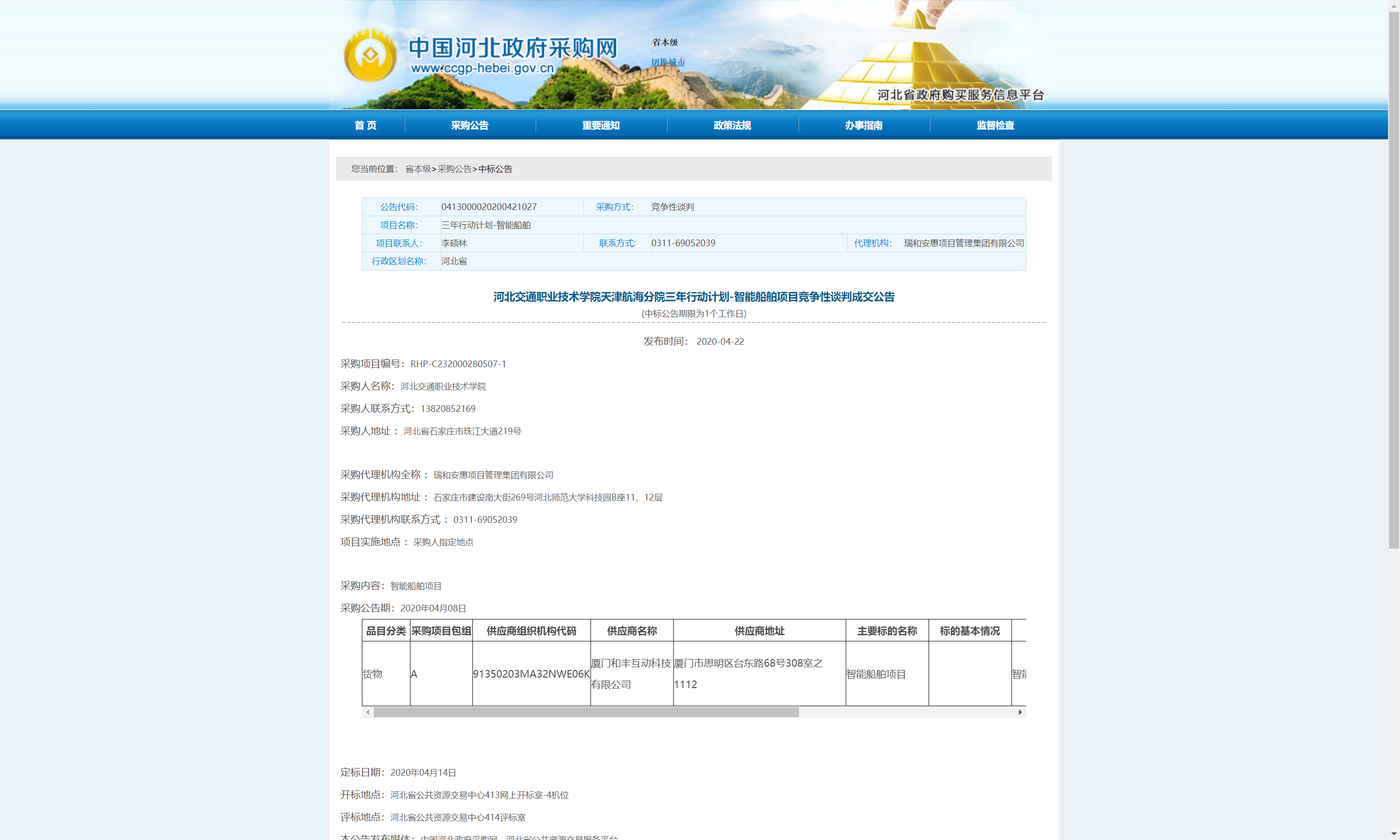Open the 首页 navigation item

pos(366,125)
